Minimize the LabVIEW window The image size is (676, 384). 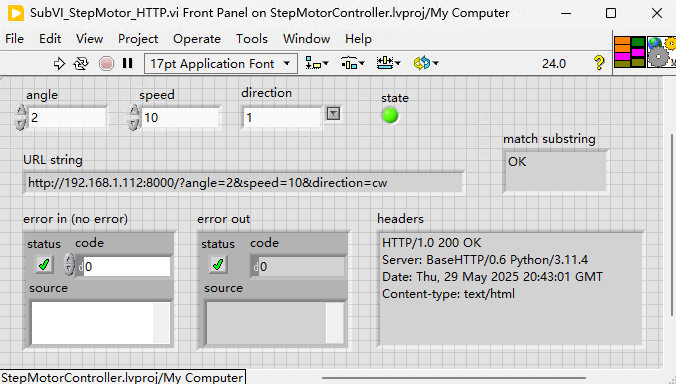566,13
